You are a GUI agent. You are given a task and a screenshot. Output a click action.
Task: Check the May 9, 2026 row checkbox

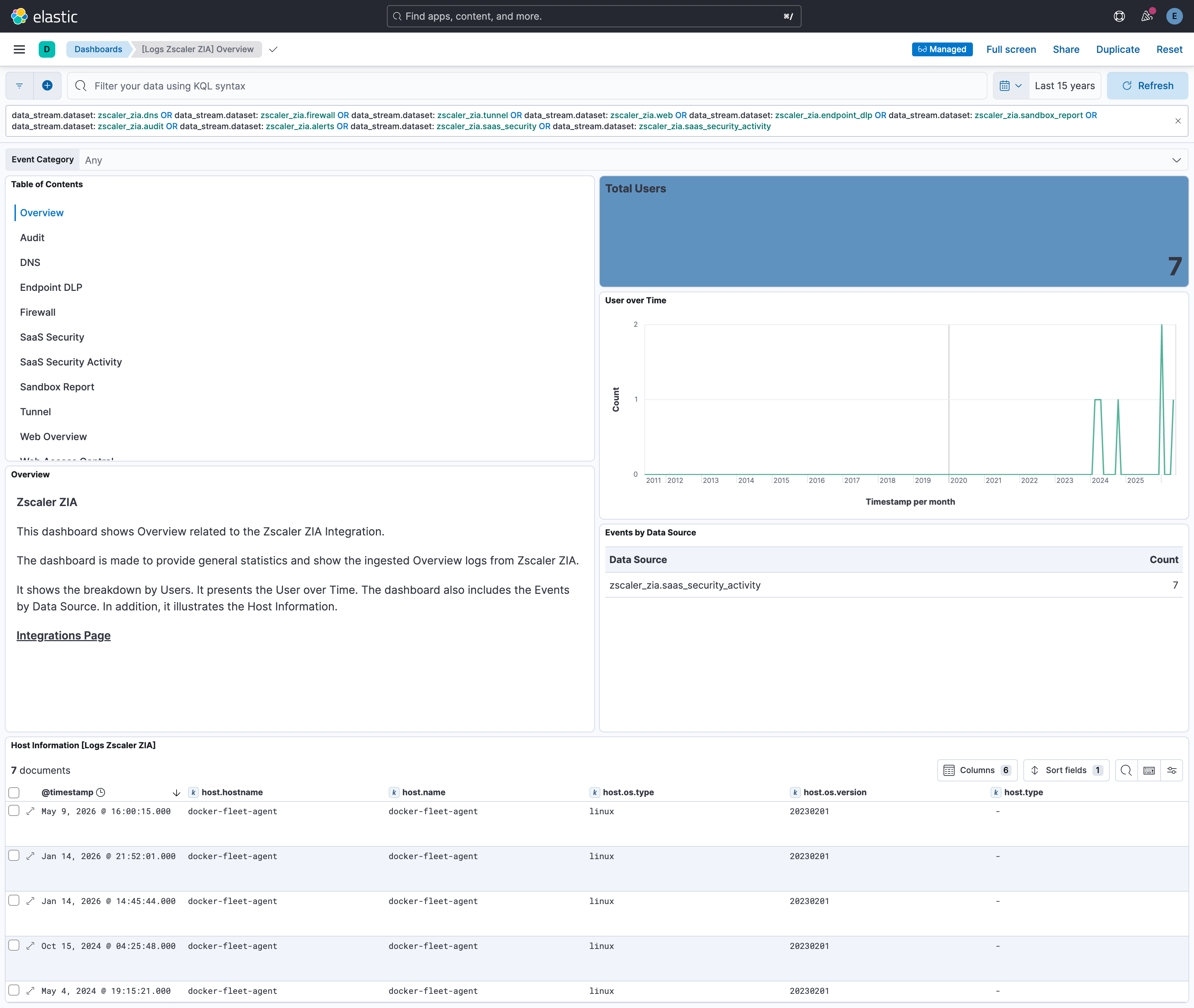point(14,811)
